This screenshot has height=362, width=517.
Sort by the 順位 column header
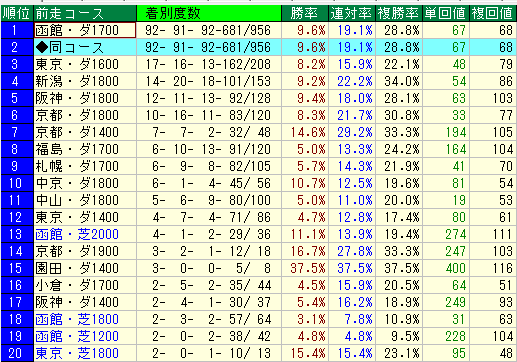[x=17, y=13]
